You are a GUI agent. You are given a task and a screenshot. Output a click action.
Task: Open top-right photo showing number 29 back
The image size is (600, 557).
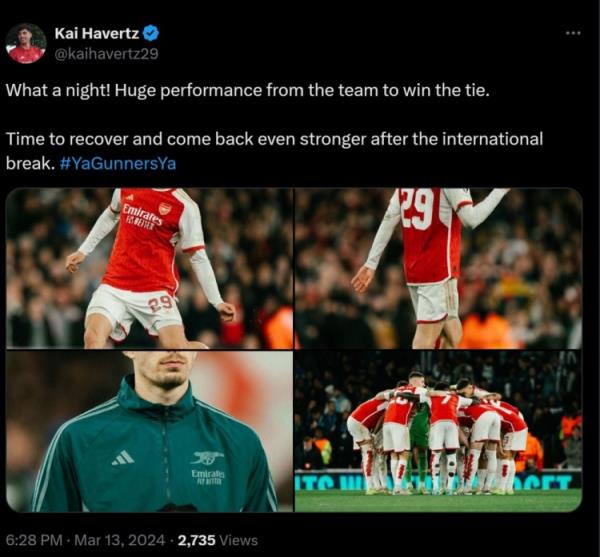pyautogui.click(x=438, y=268)
